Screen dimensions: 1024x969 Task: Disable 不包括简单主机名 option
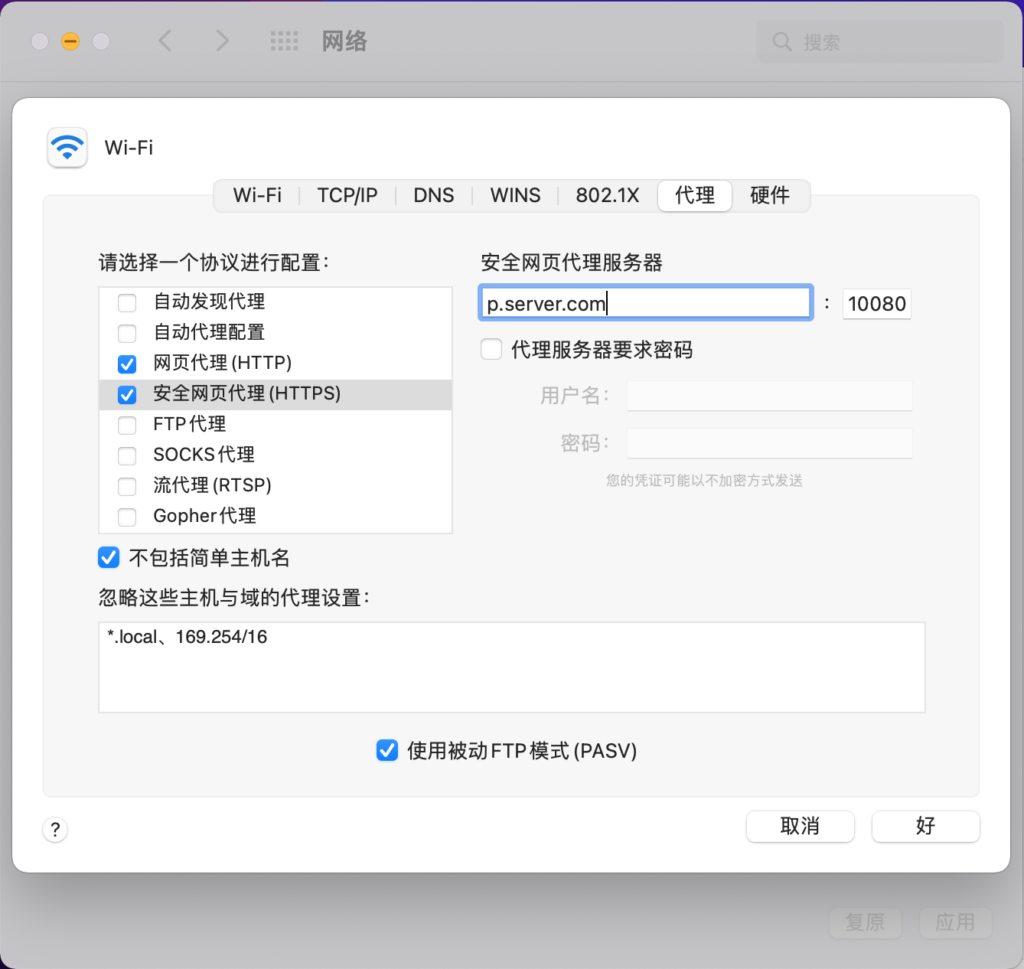[x=108, y=557]
